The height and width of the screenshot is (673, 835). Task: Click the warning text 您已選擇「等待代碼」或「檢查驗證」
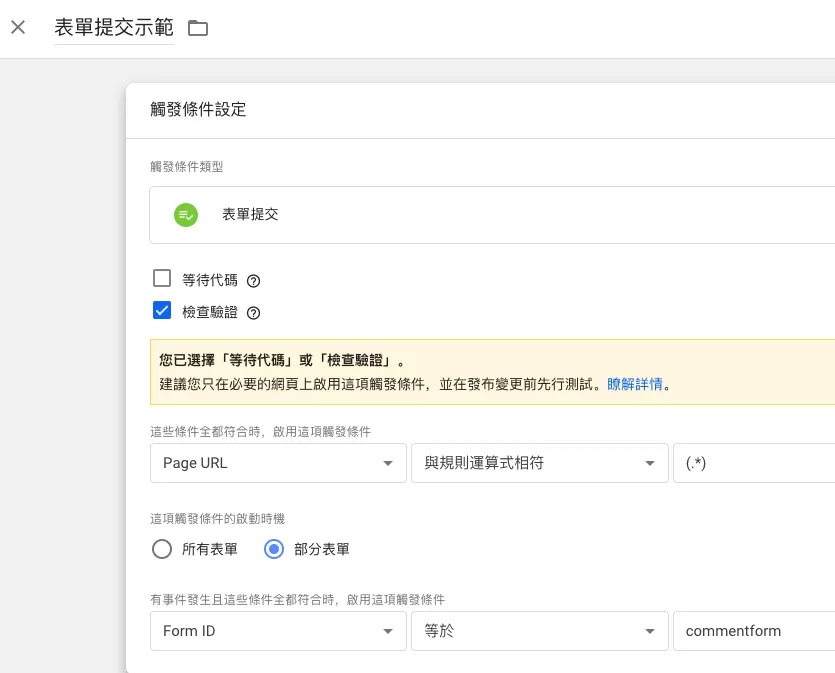point(281,360)
